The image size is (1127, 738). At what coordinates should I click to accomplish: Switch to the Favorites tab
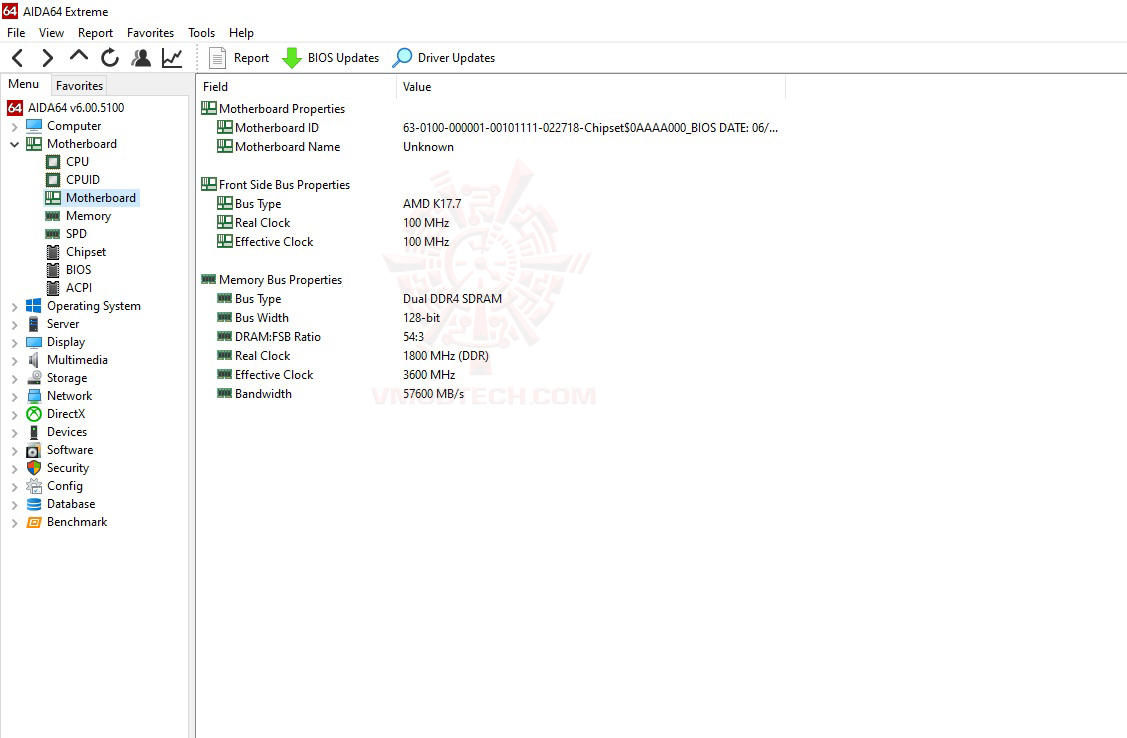[79, 85]
